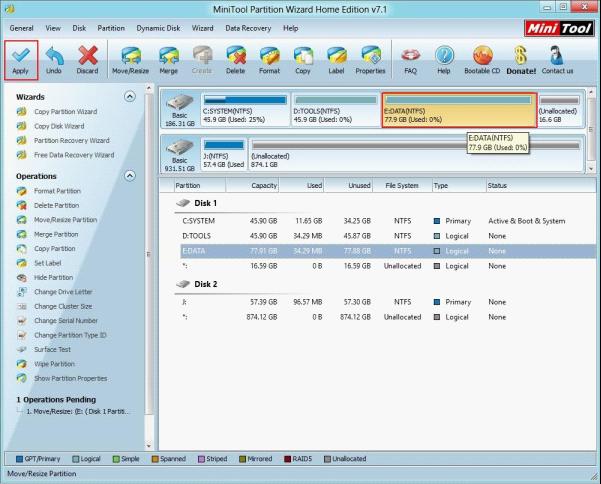Select Copy Partition in Operations panel

[55, 249]
